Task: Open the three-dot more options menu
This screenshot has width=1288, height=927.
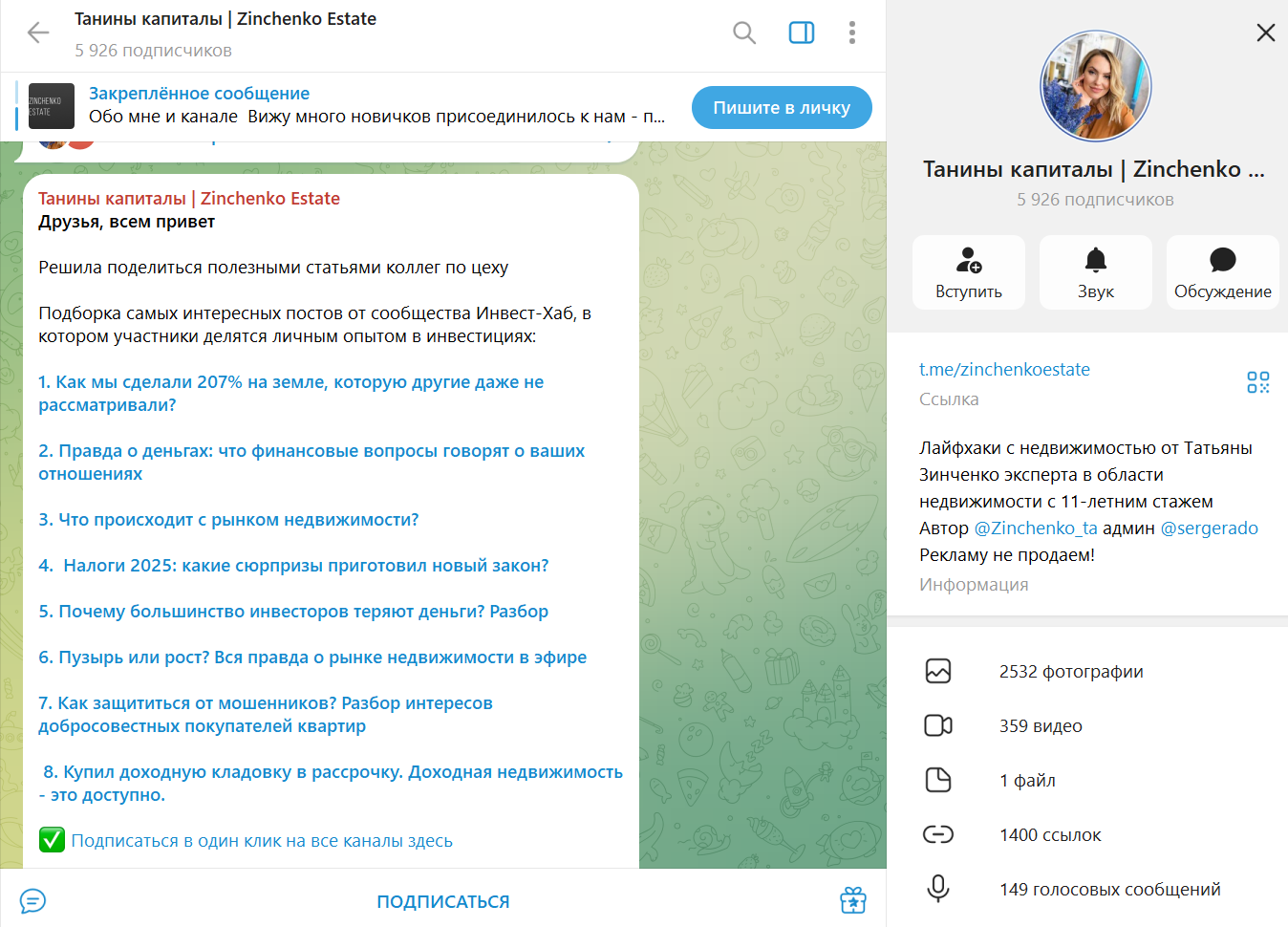Action: click(x=852, y=32)
